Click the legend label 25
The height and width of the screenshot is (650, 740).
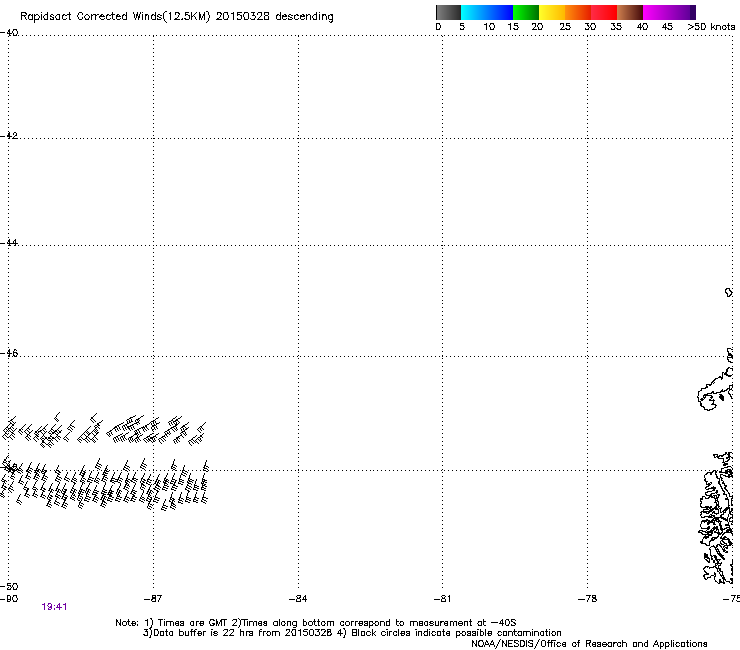coord(565,27)
